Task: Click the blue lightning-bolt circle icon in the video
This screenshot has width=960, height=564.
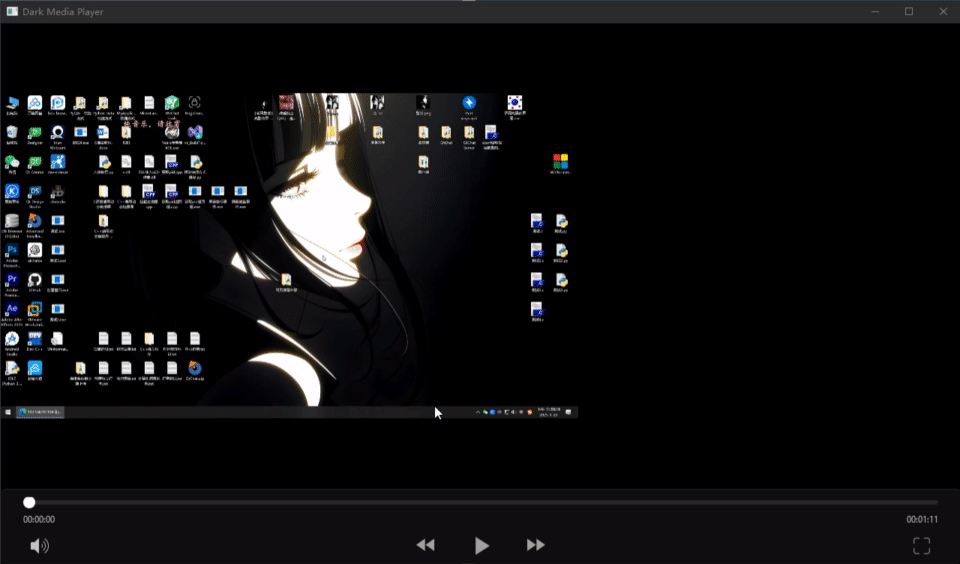Action: 469,102
